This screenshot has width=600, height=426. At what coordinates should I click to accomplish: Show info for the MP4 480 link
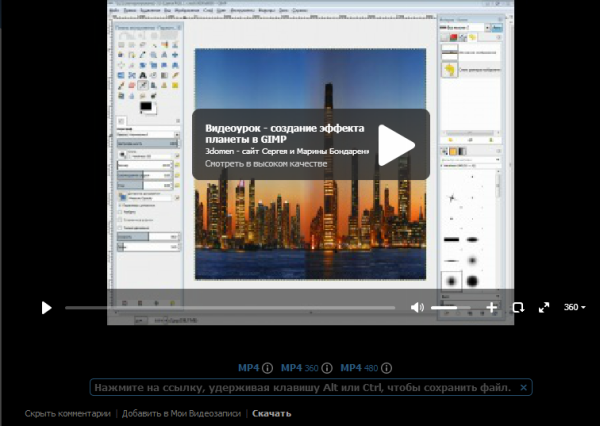point(386,368)
